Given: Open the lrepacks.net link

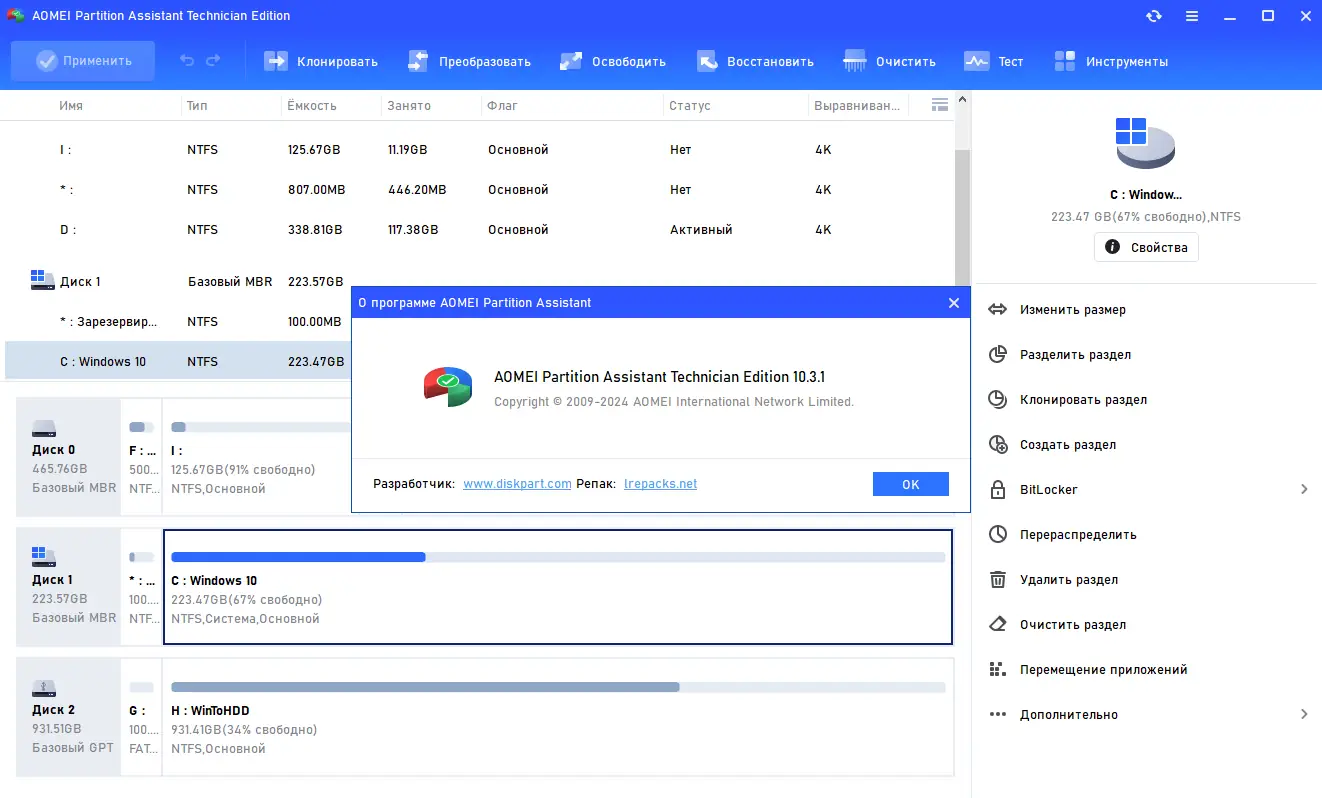Looking at the screenshot, I should click(x=660, y=484).
